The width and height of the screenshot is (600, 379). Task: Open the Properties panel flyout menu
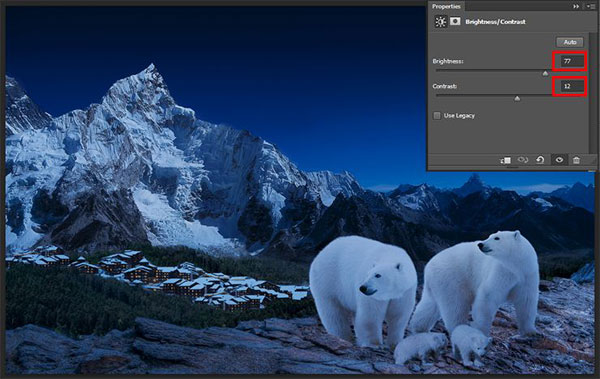(590, 7)
